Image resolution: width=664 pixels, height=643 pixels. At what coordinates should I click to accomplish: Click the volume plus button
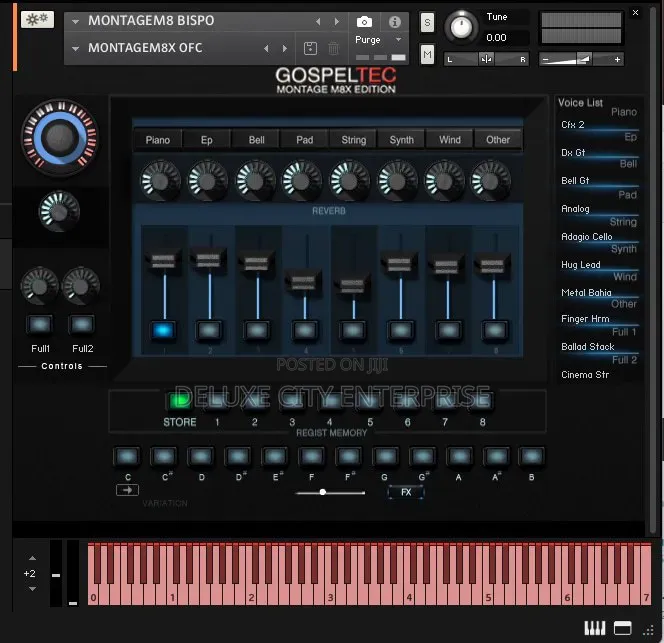click(x=617, y=59)
